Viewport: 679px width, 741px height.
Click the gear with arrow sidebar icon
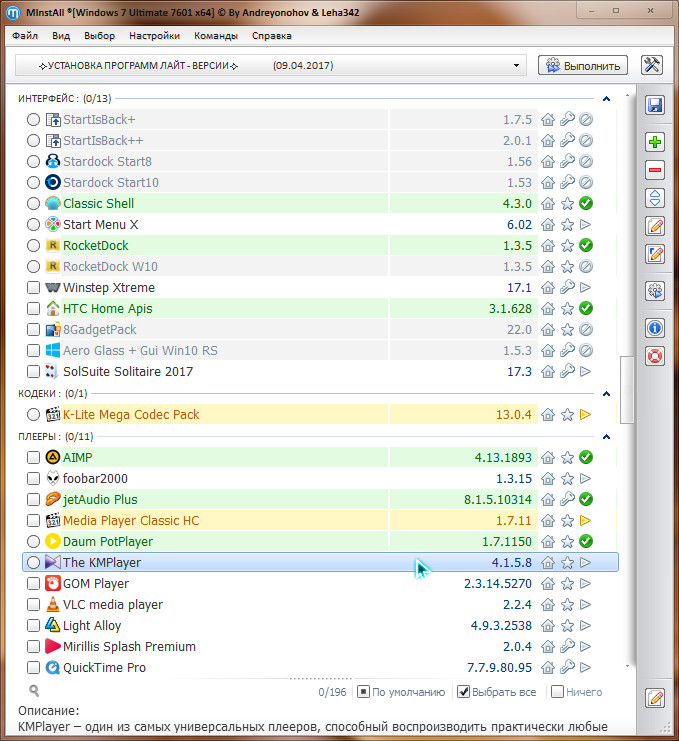pos(655,291)
